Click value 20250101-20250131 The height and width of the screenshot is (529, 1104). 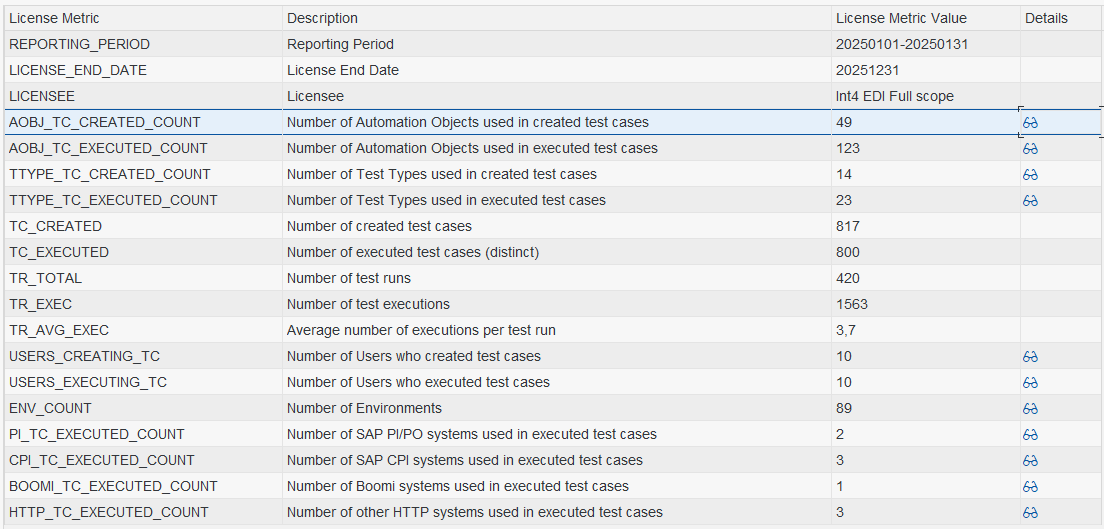(x=902, y=44)
